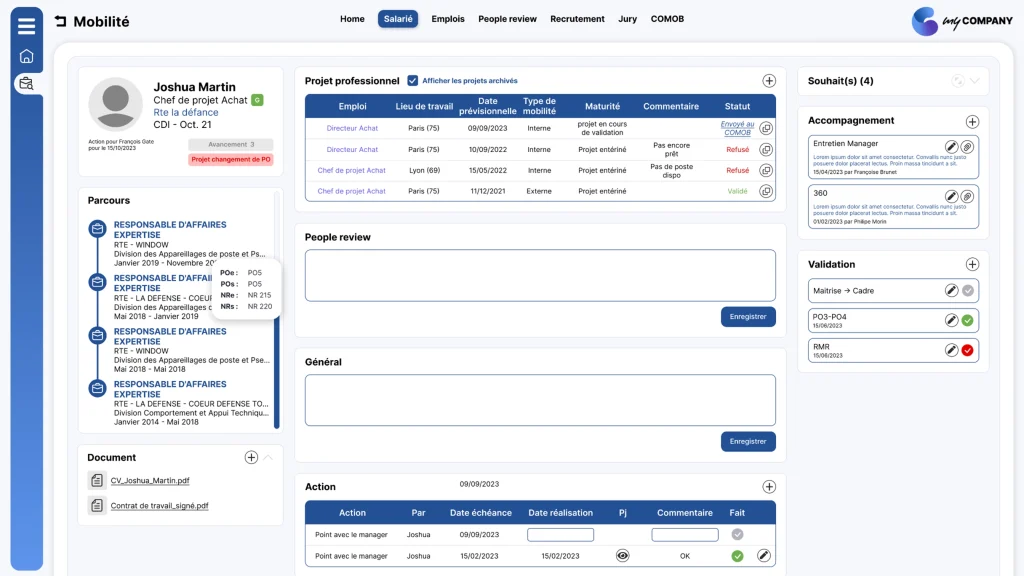1024x576 pixels.
Task: Edit the 15/02/2023 action row with the pencil
Action: pyautogui.click(x=763, y=556)
